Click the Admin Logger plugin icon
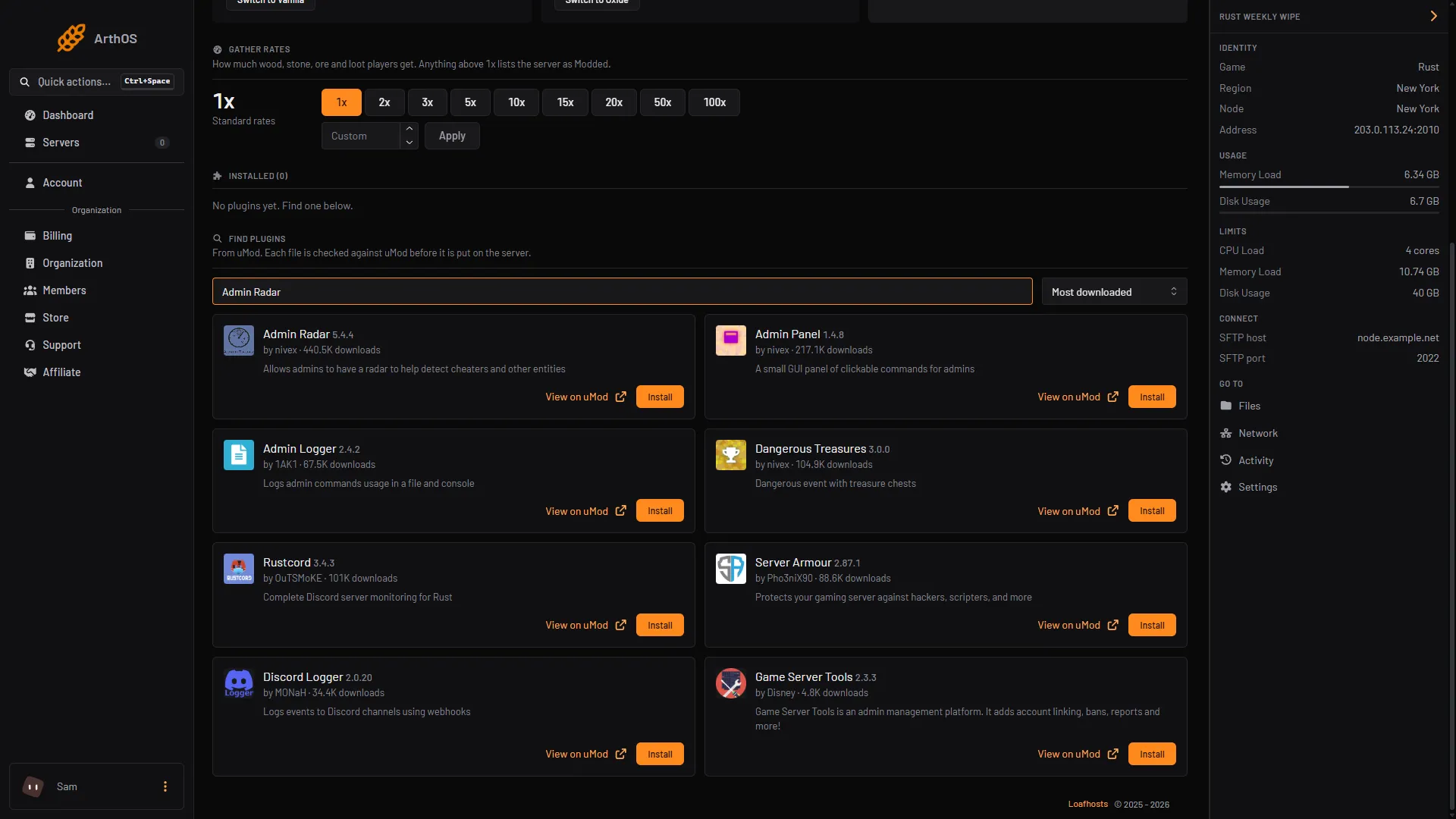The height and width of the screenshot is (819, 1456). pos(239,455)
